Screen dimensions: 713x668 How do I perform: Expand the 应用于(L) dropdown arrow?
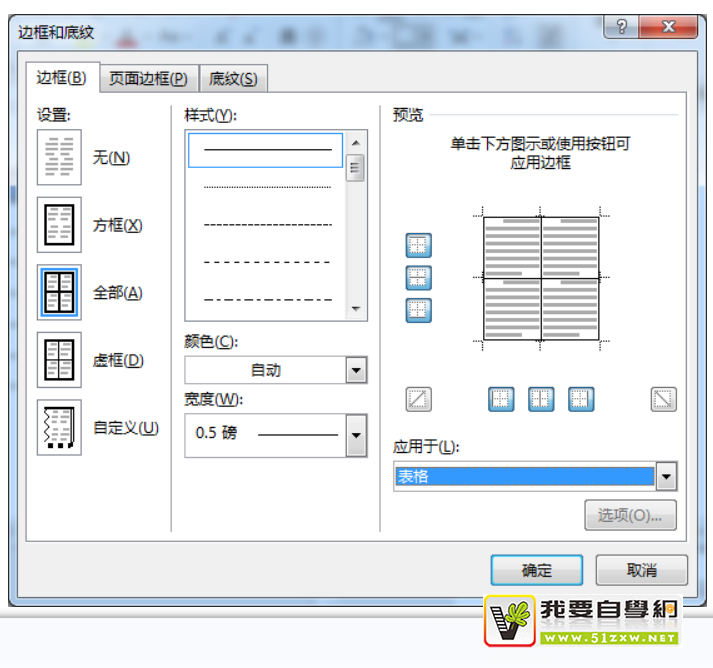click(667, 477)
